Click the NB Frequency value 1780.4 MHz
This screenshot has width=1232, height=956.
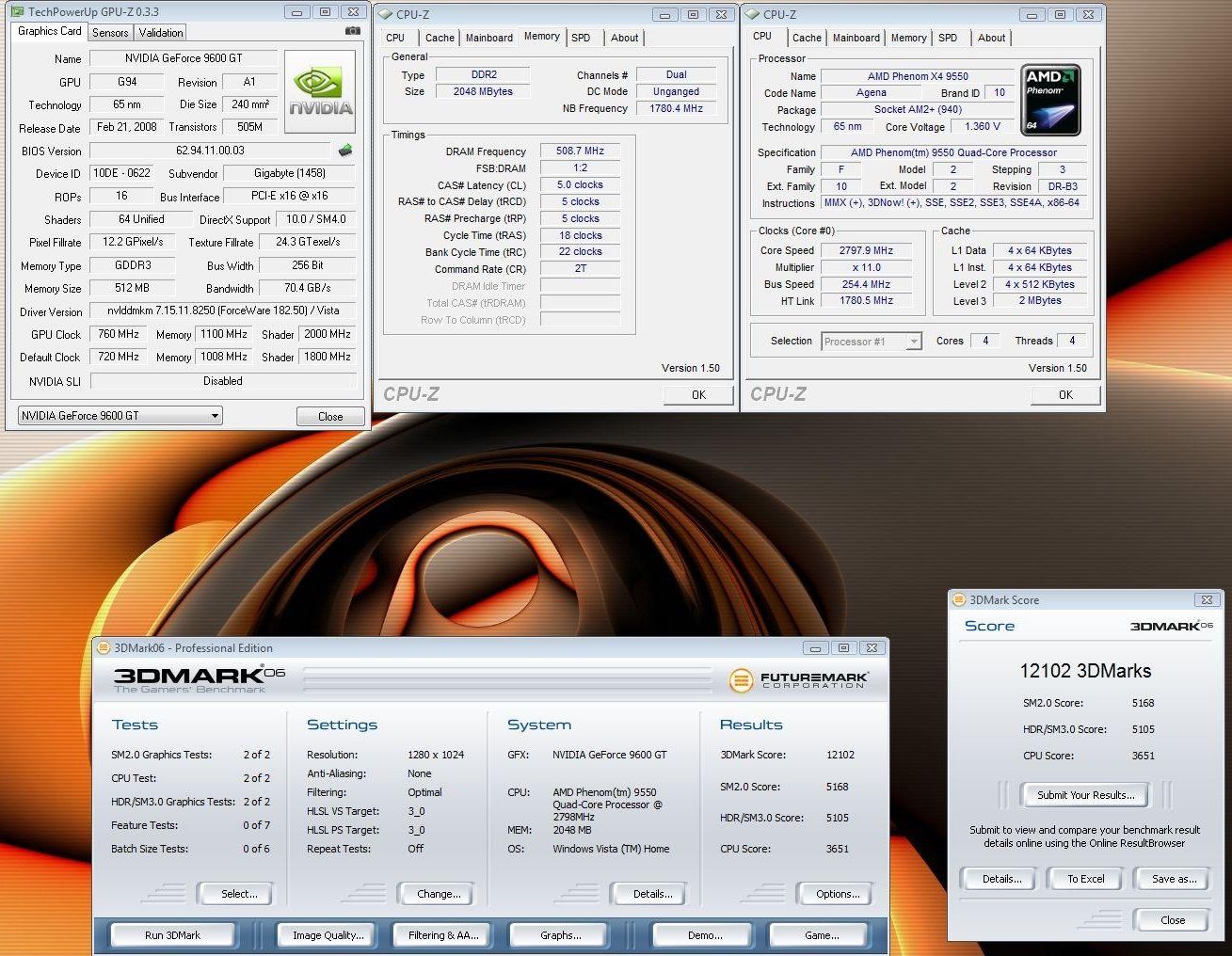[x=676, y=108]
